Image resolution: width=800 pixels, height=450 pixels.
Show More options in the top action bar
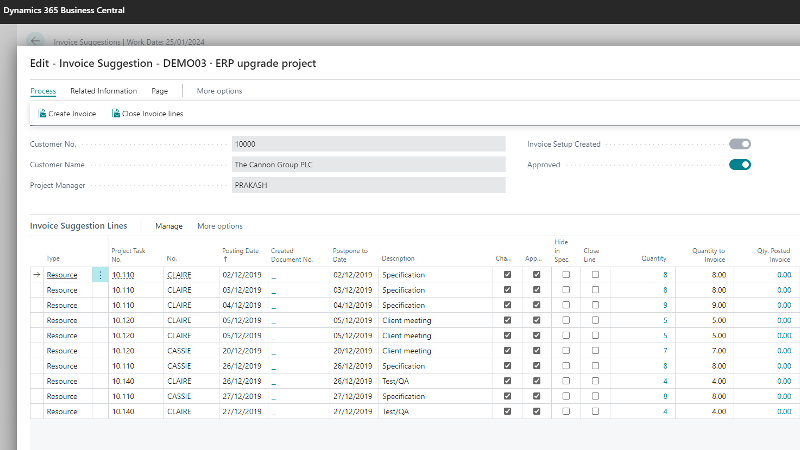(x=219, y=91)
